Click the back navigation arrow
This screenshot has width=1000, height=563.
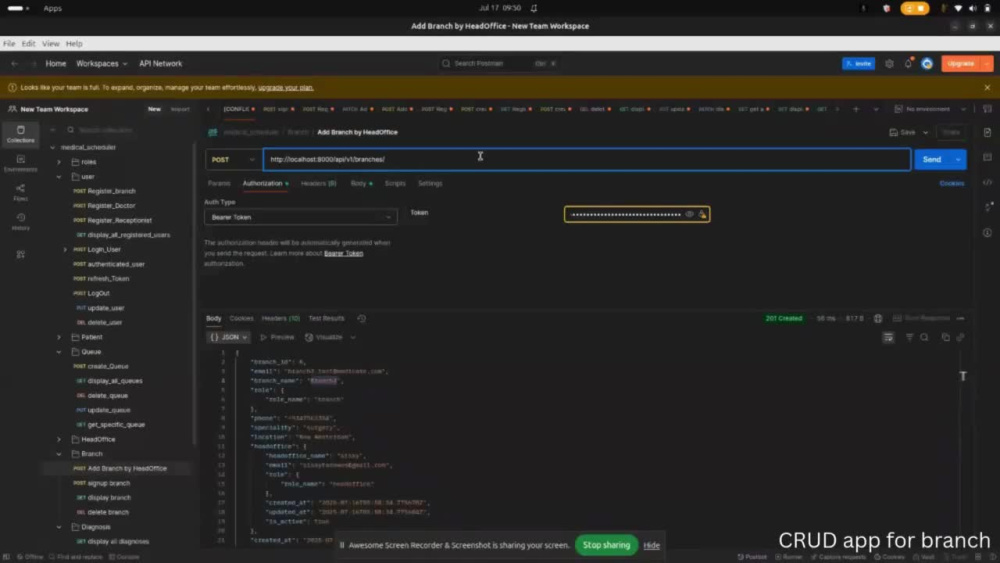[14, 64]
